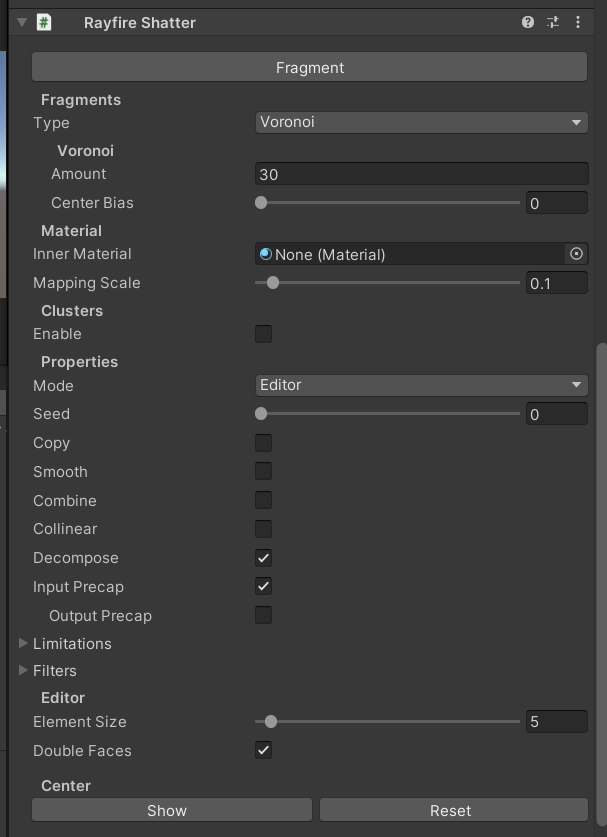Open Rayfire Shatter help reference icon
The width and height of the screenshot is (607, 837).
527,22
